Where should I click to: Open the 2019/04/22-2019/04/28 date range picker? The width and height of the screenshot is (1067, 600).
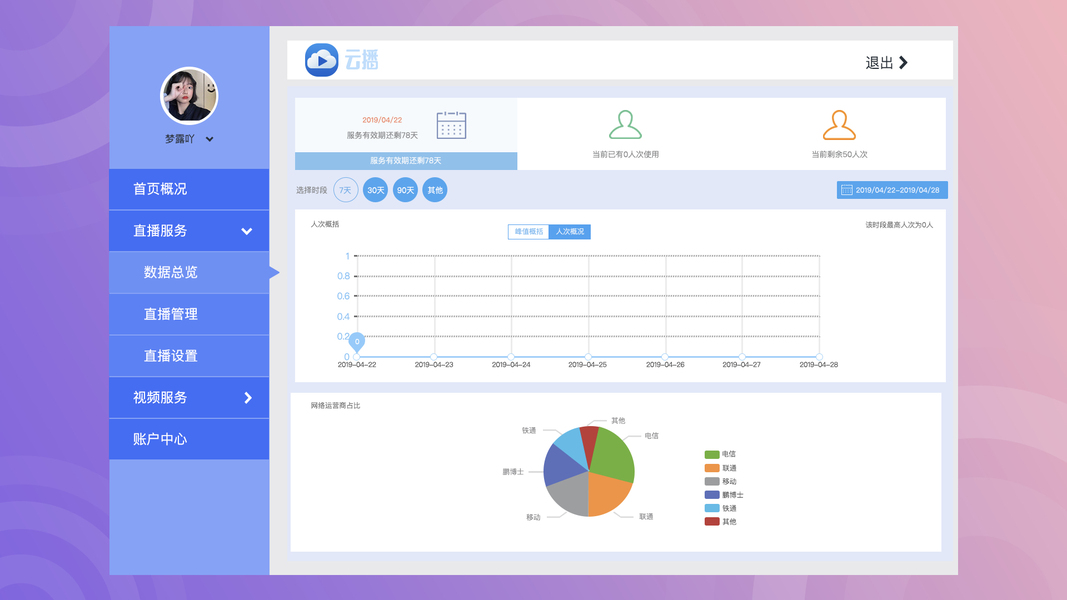coord(892,190)
